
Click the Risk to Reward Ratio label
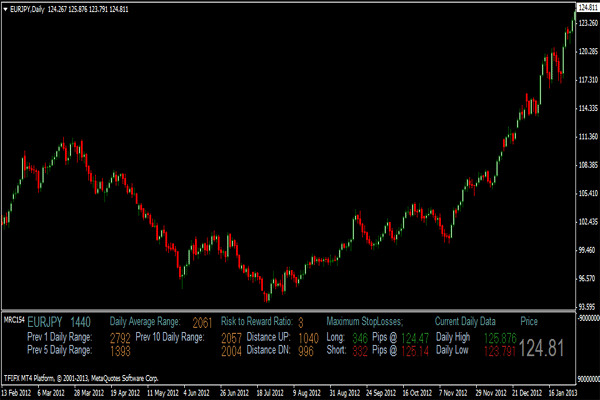click(x=257, y=322)
